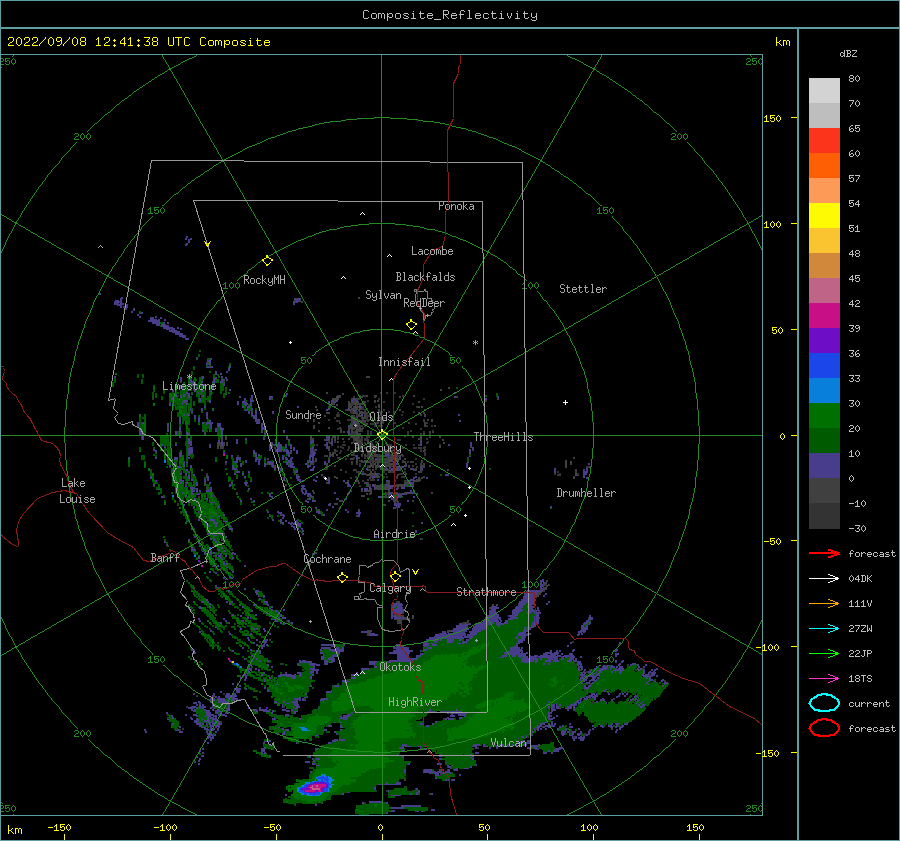Click the Airdrie label
The height and width of the screenshot is (841, 900).
(x=394, y=534)
